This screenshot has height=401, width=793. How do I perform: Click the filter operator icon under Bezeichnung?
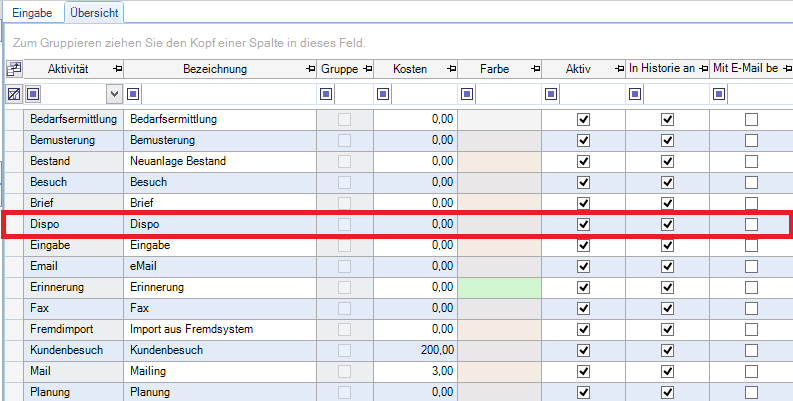click(x=134, y=94)
